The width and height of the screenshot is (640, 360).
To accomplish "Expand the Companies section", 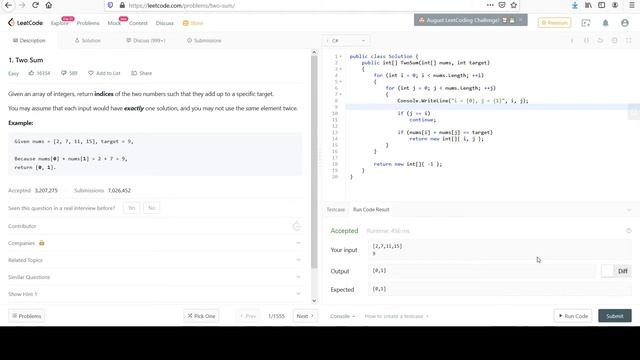I will [x=154, y=243].
